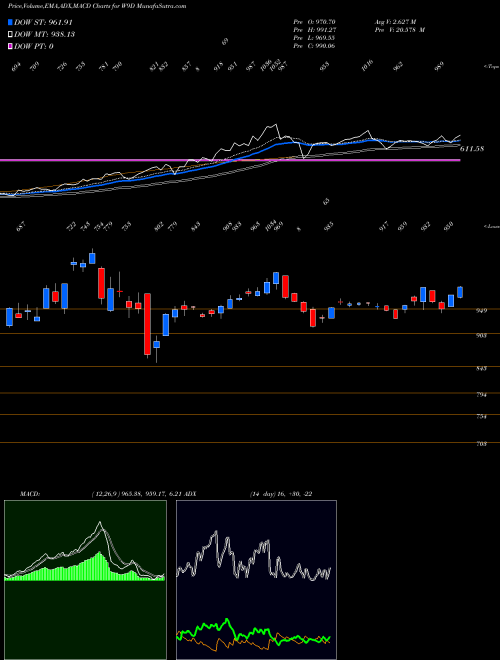Image resolution: width=500 pixels, height=660 pixels.
Task: Open the ADX indicator chart panel
Action: [x=256, y=580]
